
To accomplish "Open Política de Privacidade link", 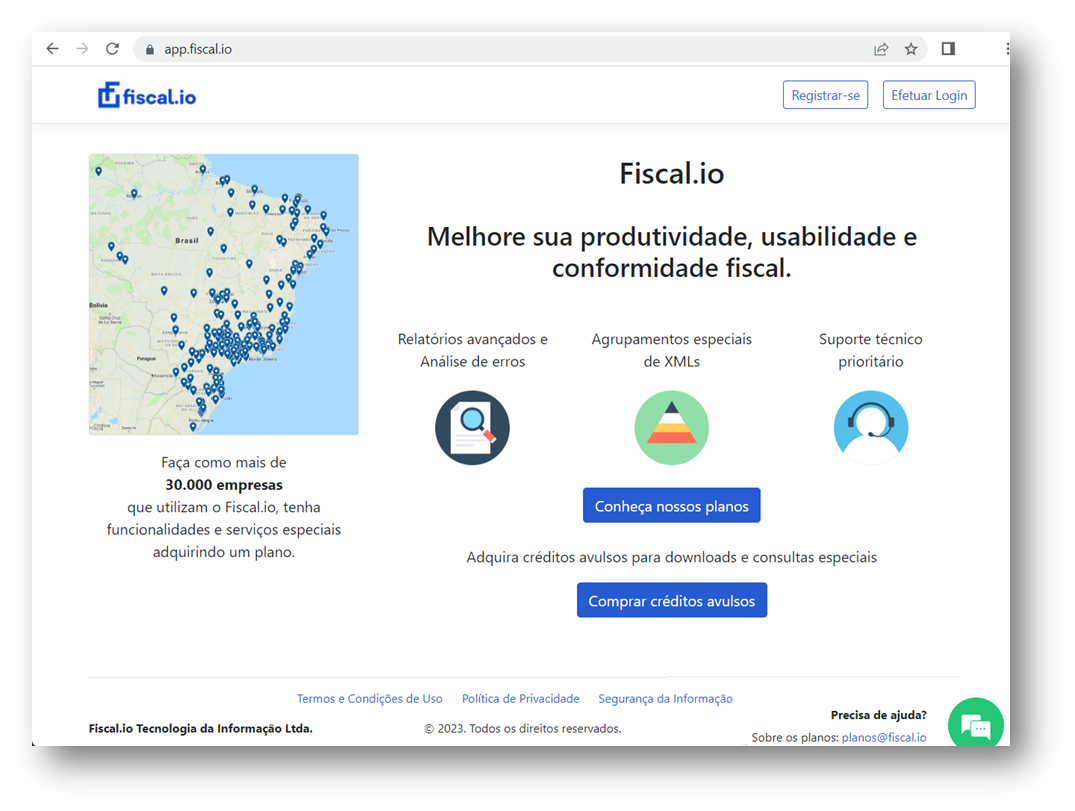I will pos(520,699).
